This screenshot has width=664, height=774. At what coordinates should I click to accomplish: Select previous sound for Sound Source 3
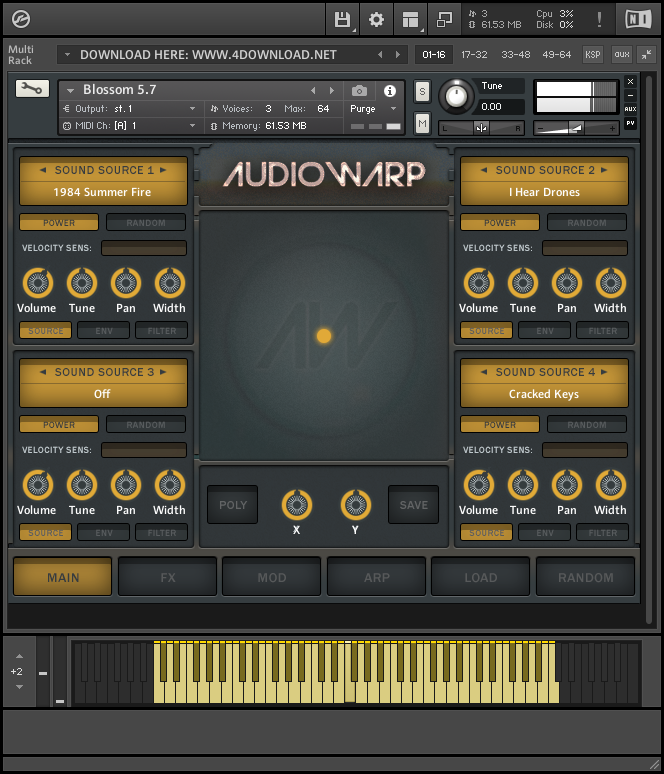coord(43,372)
